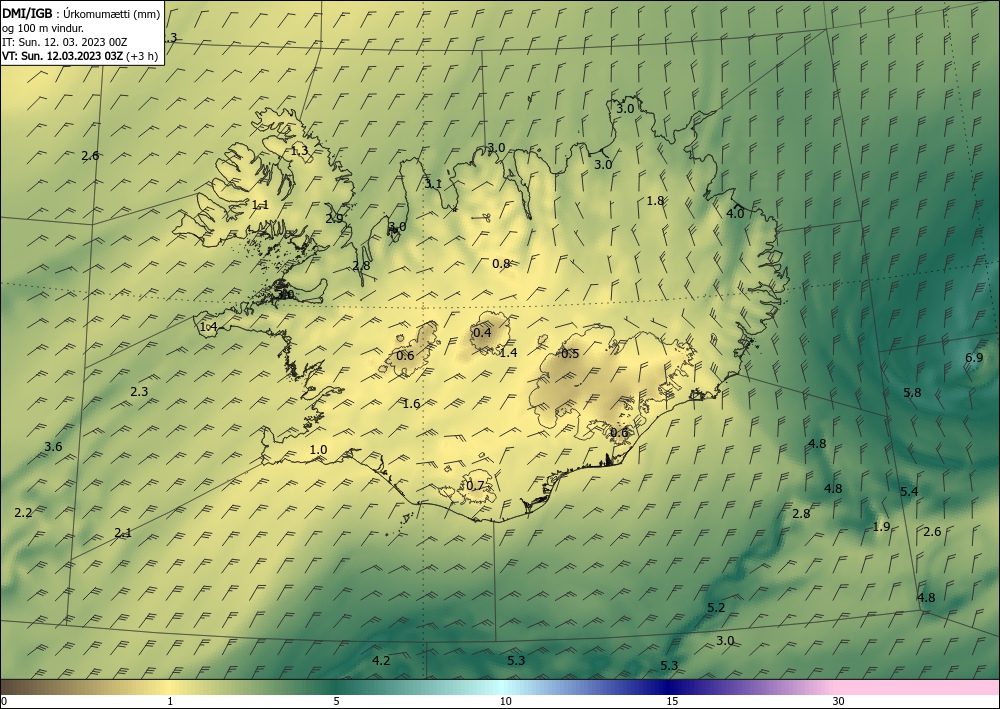Click the 6.9 precipitation value

pyautogui.click(x=974, y=358)
